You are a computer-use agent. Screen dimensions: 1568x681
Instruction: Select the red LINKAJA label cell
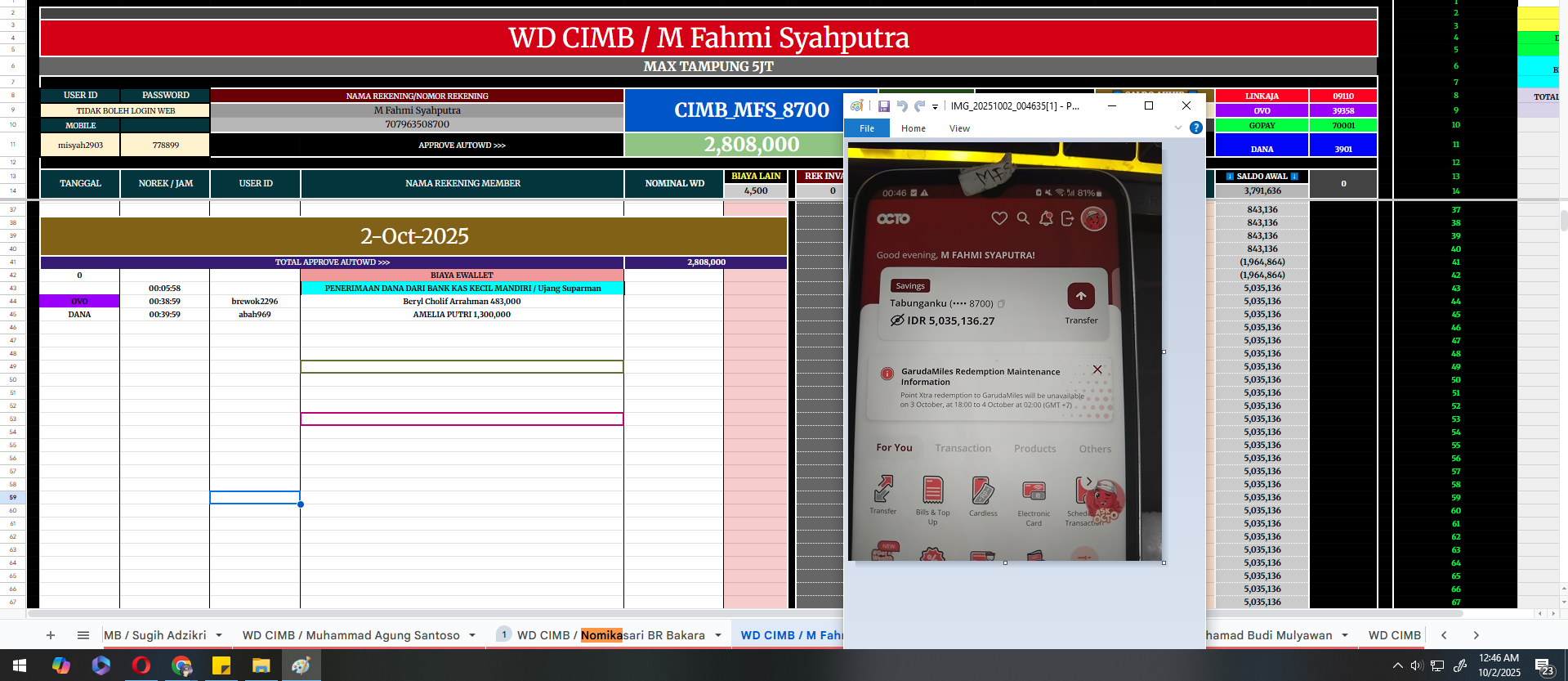tap(1262, 96)
